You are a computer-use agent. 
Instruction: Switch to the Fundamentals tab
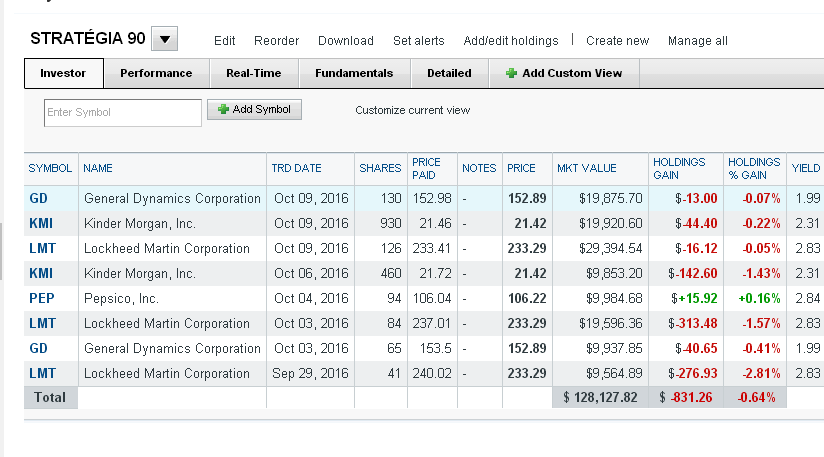pos(354,73)
